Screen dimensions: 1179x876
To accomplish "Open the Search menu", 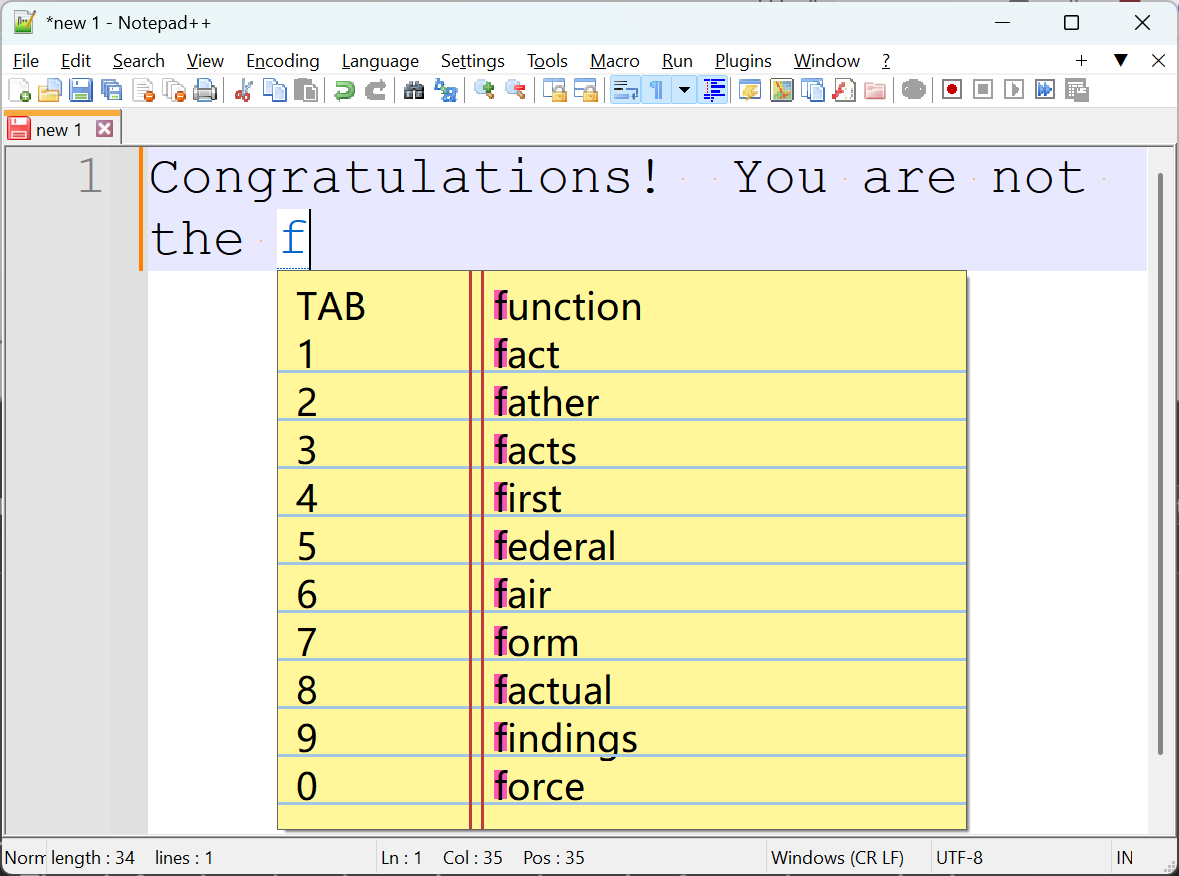I will [138, 61].
